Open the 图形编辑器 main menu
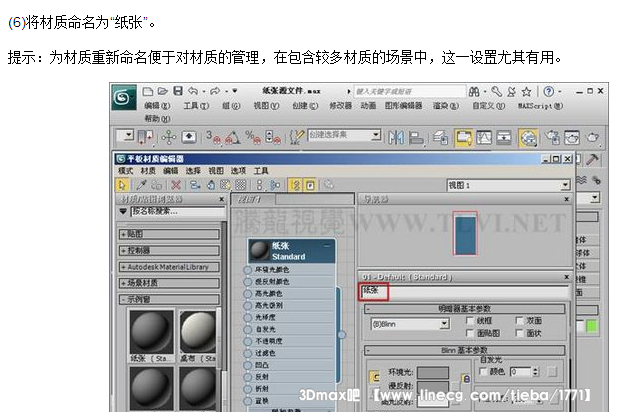The height and width of the screenshot is (412, 620). coord(403,106)
